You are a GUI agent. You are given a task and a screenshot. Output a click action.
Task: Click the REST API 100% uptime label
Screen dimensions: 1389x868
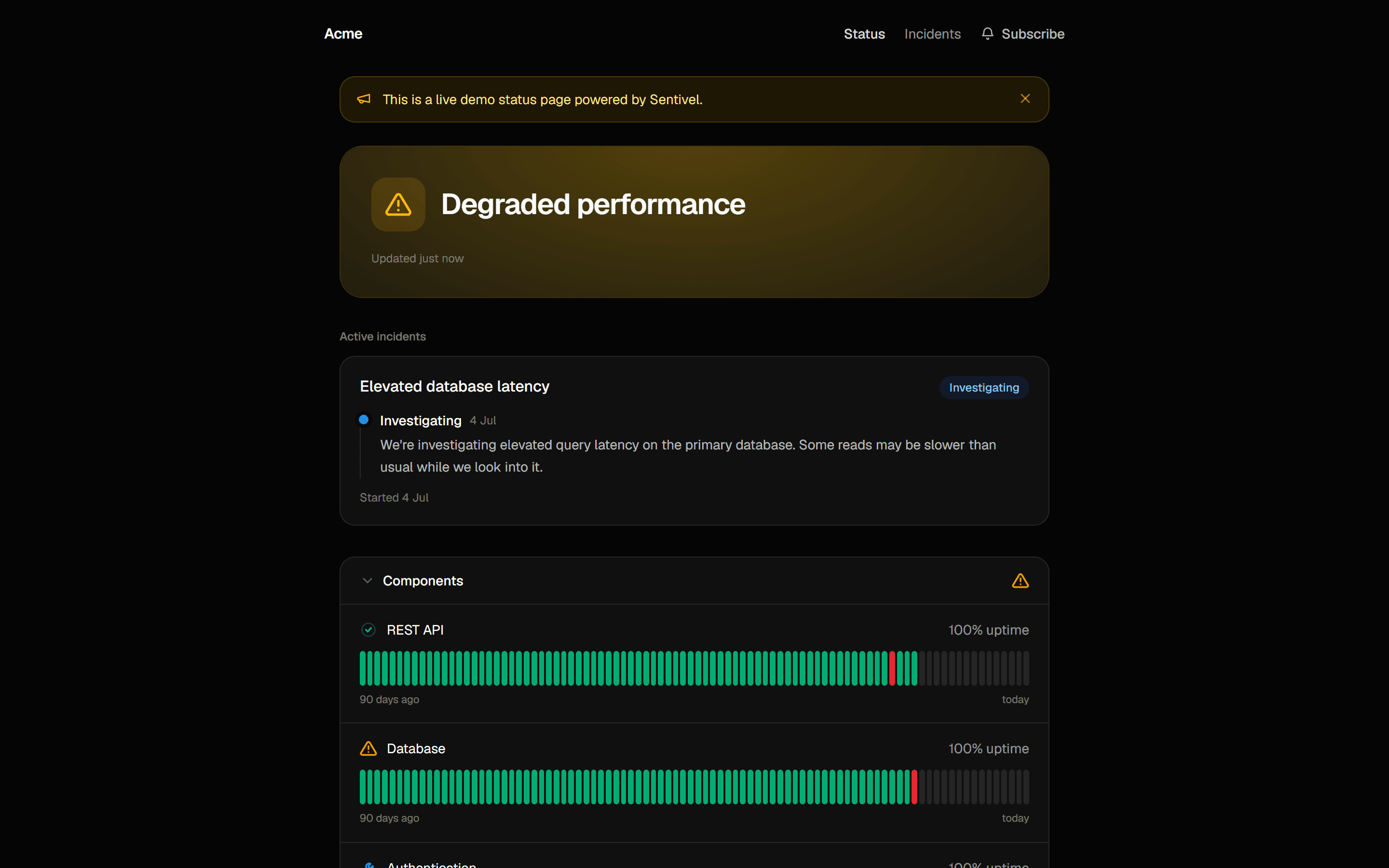pyautogui.click(x=988, y=630)
